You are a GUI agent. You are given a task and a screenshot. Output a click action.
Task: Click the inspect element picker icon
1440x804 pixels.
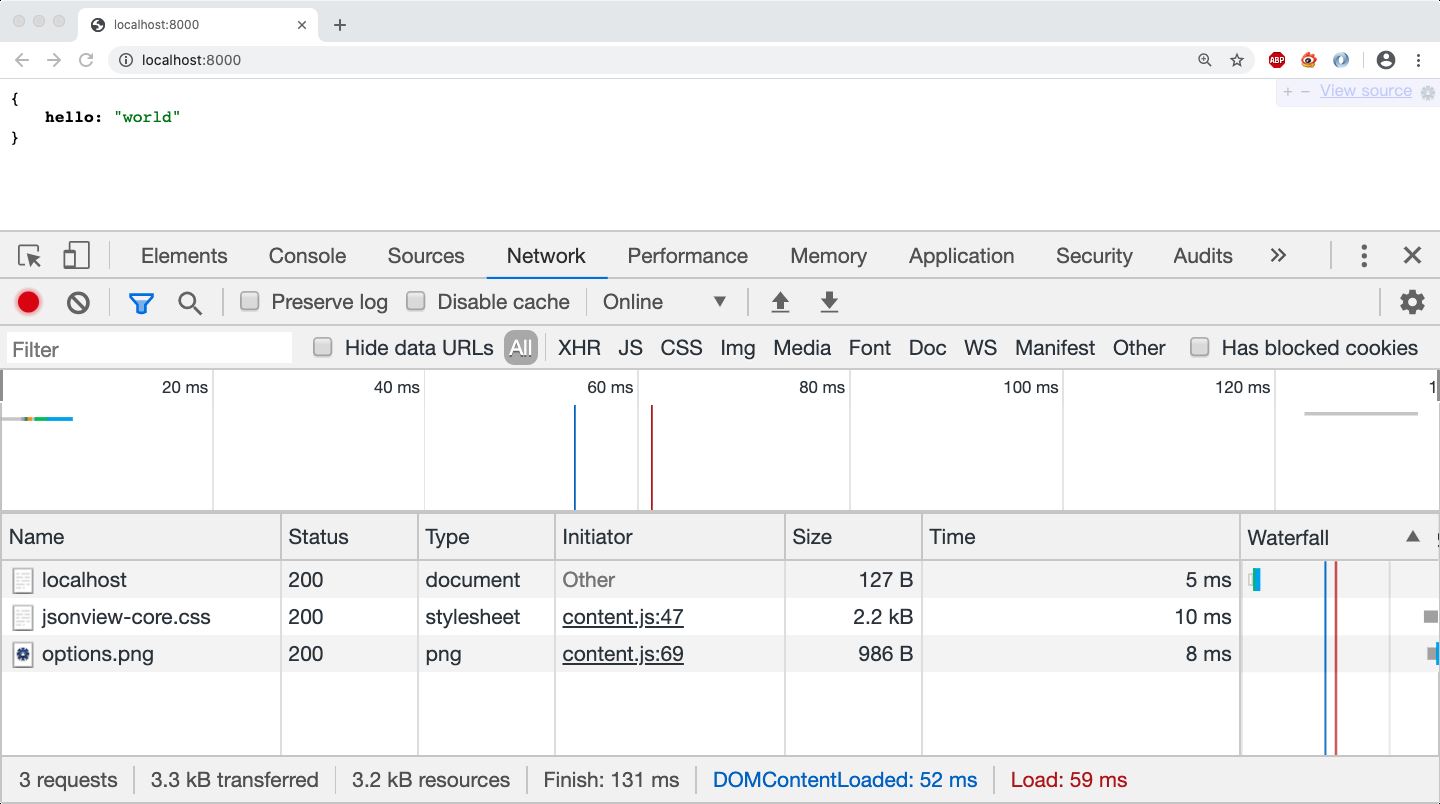(30, 256)
